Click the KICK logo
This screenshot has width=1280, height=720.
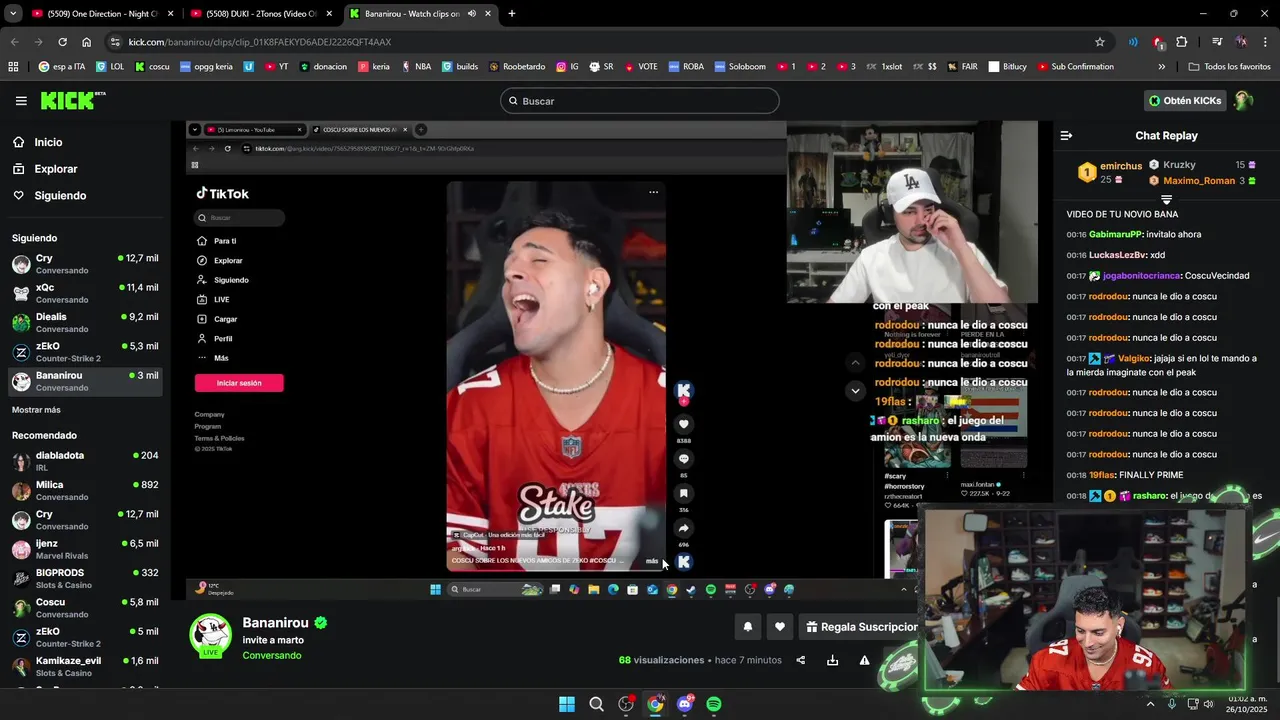[x=72, y=100]
